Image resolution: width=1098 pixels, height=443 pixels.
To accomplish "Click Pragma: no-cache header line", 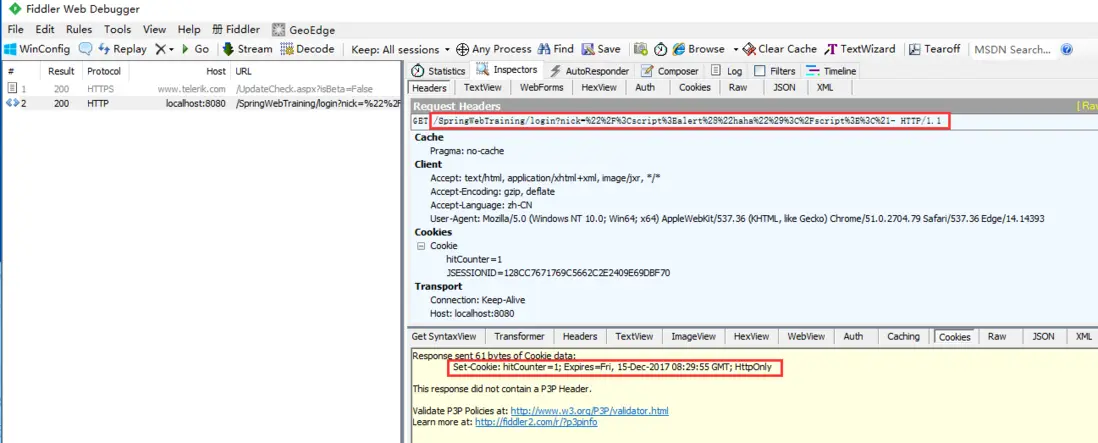I will pyautogui.click(x=466, y=150).
